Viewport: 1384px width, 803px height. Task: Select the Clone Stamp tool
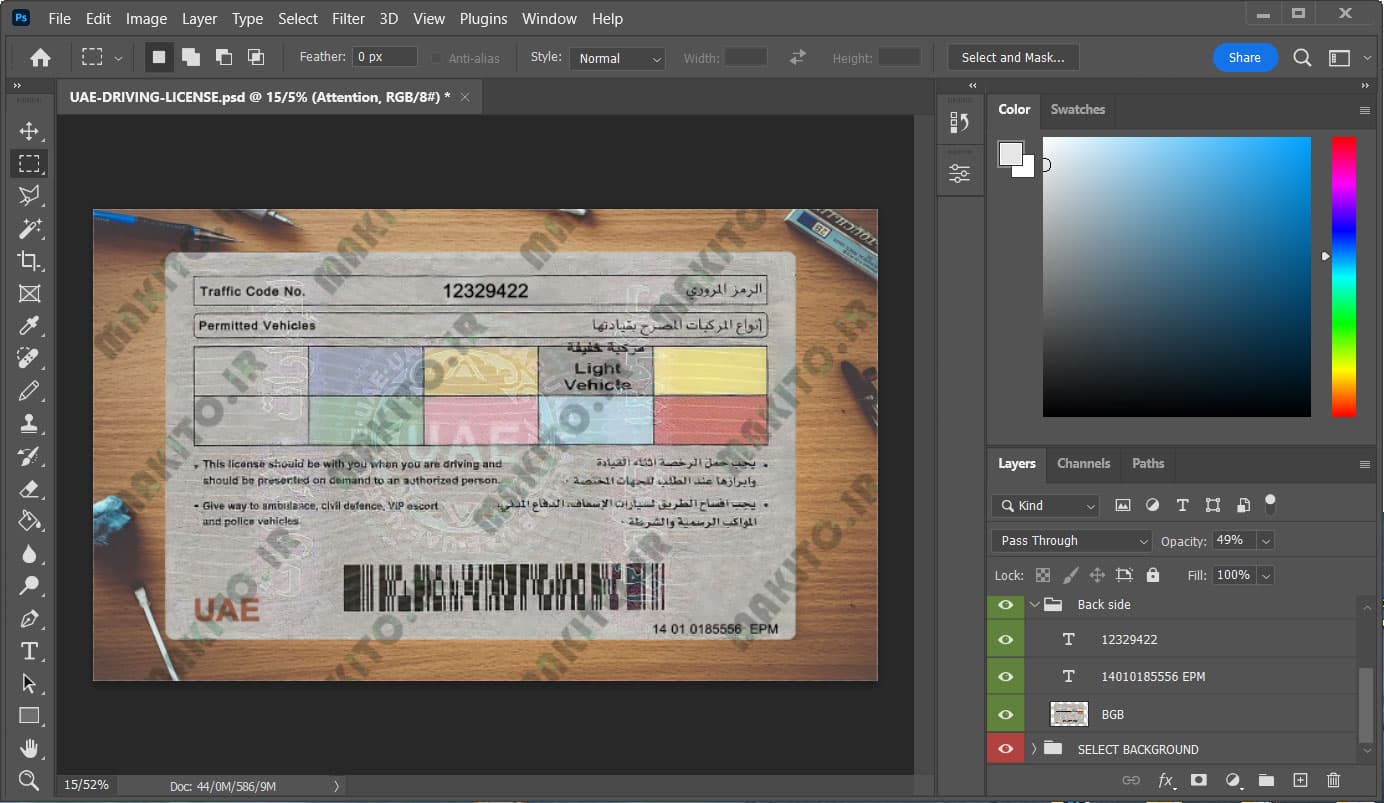point(29,424)
